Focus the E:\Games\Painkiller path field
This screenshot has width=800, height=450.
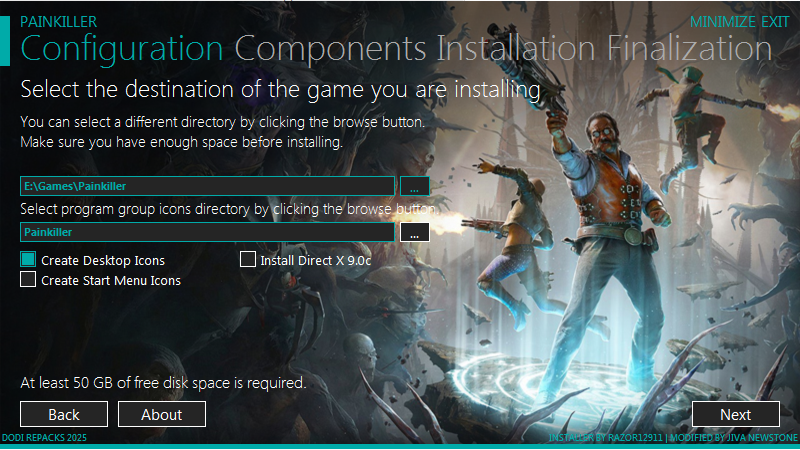coord(207,186)
